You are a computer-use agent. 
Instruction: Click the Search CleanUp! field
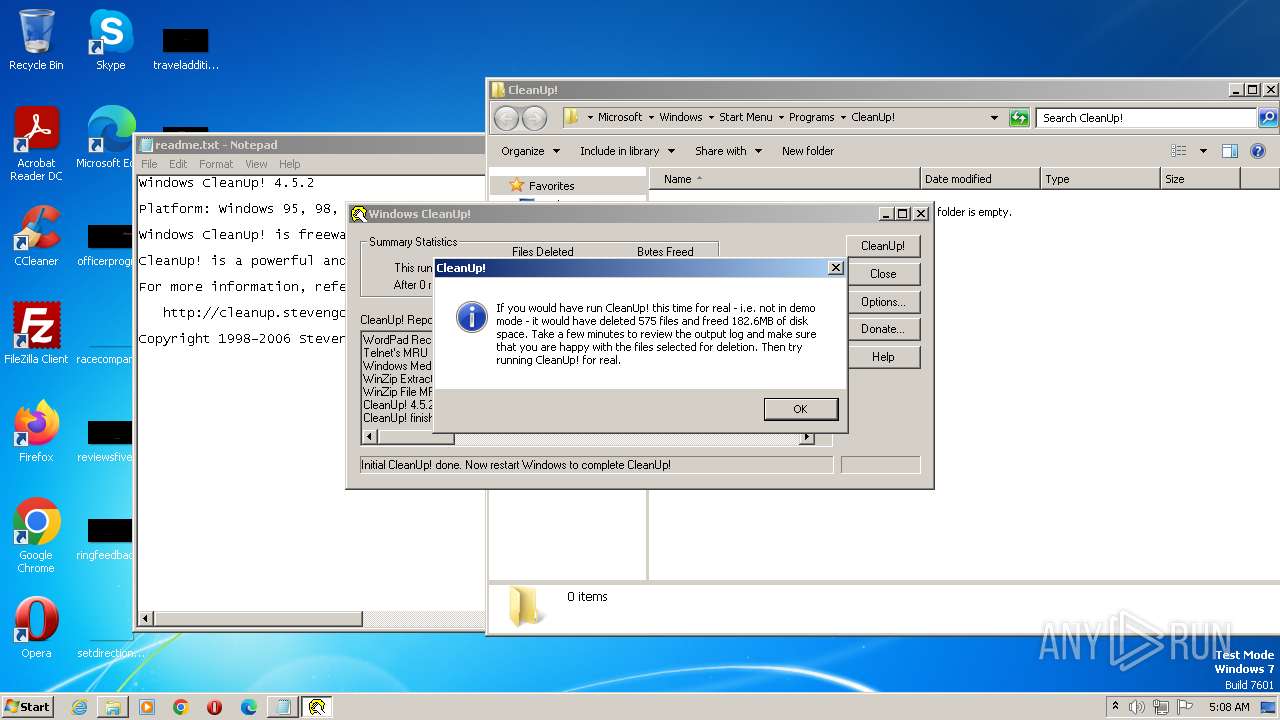point(1146,118)
